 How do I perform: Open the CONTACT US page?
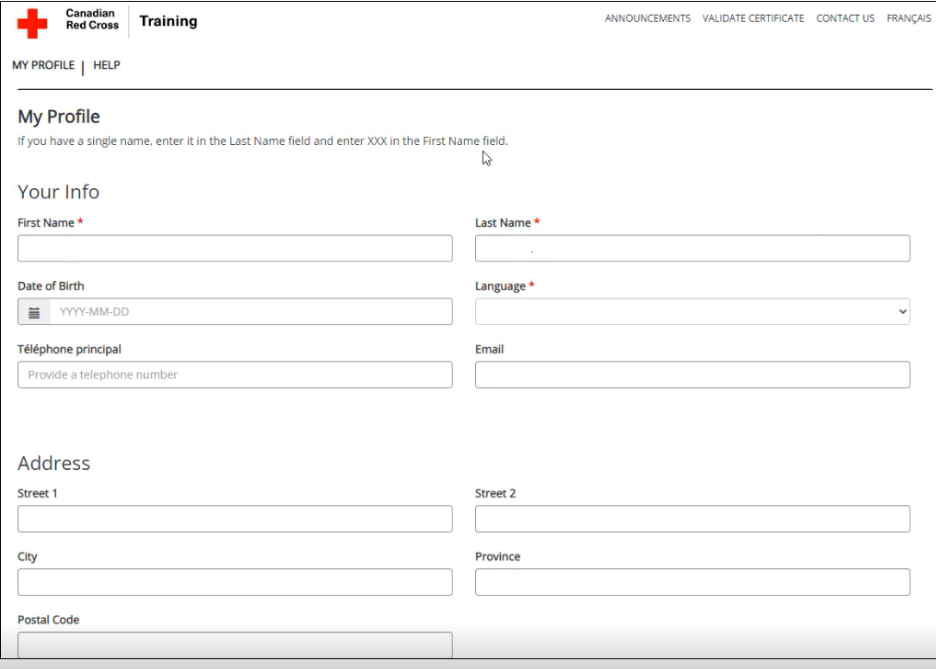pyautogui.click(x=843, y=17)
